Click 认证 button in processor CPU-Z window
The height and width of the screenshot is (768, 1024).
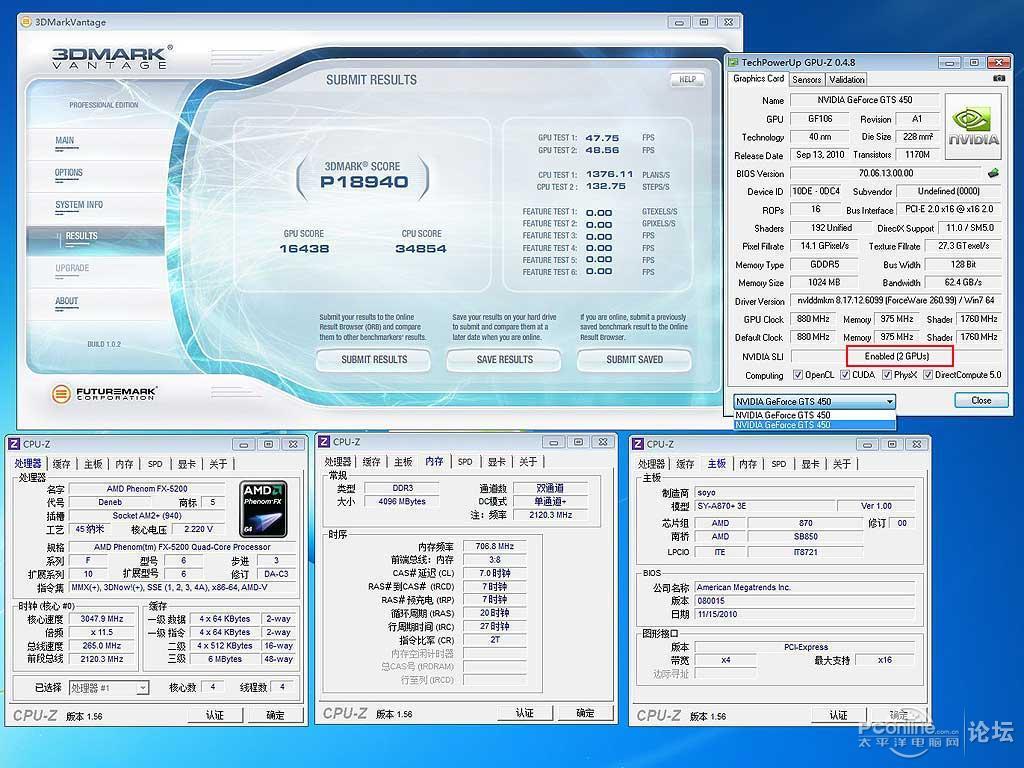(215, 715)
